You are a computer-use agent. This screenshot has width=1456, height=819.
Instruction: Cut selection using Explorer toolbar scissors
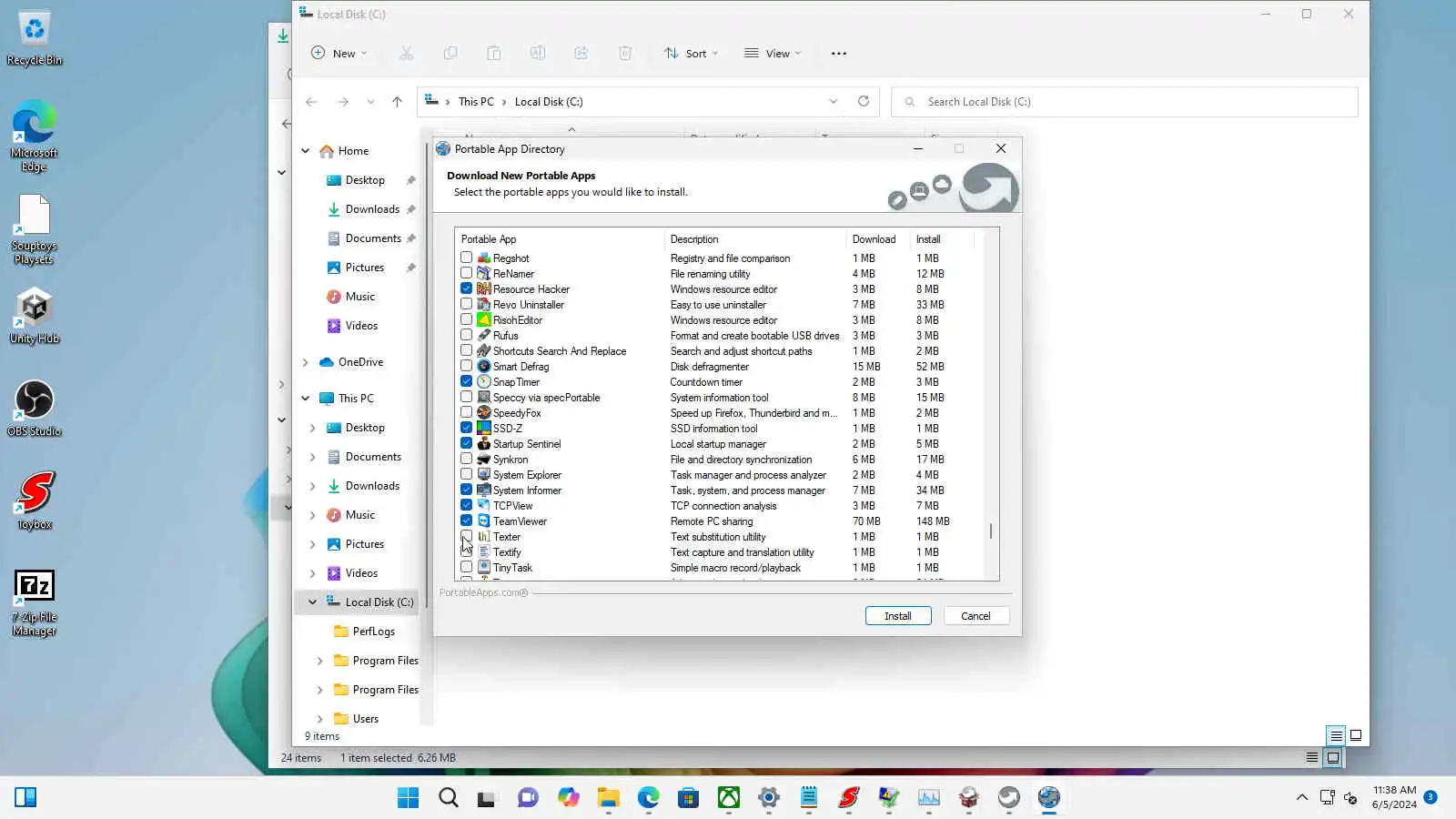click(407, 53)
